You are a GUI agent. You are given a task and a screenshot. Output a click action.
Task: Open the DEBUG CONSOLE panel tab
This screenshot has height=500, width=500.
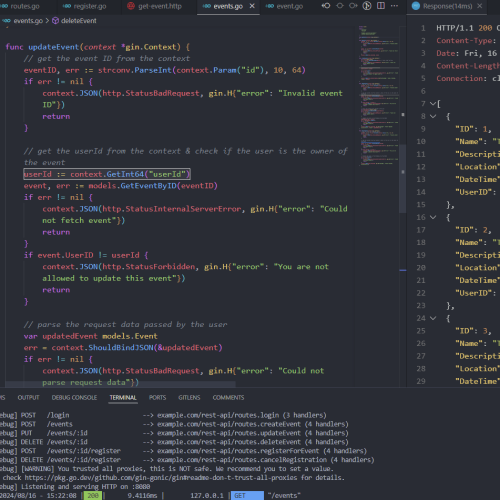(x=74, y=398)
